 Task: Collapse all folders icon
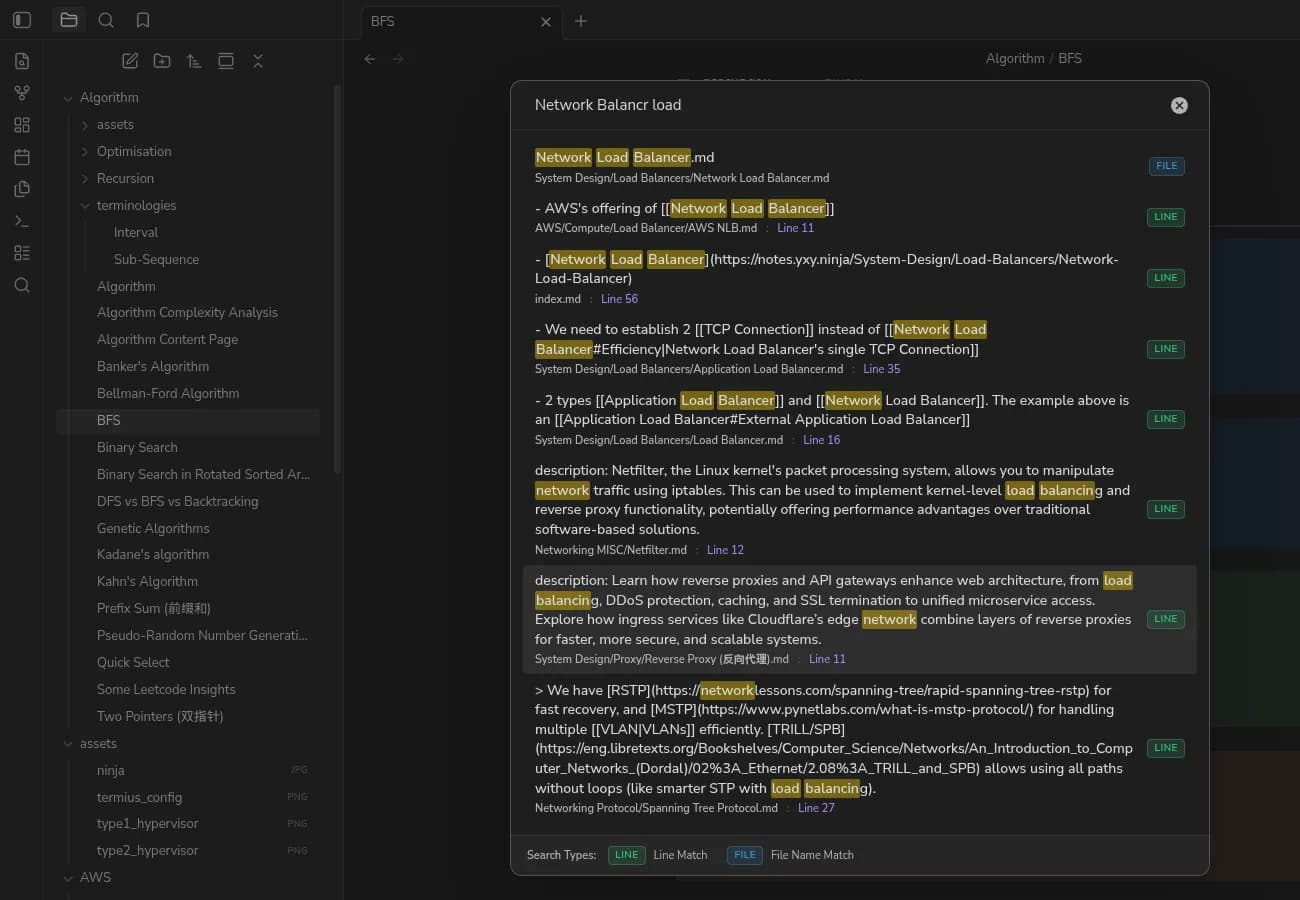(258, 61)
